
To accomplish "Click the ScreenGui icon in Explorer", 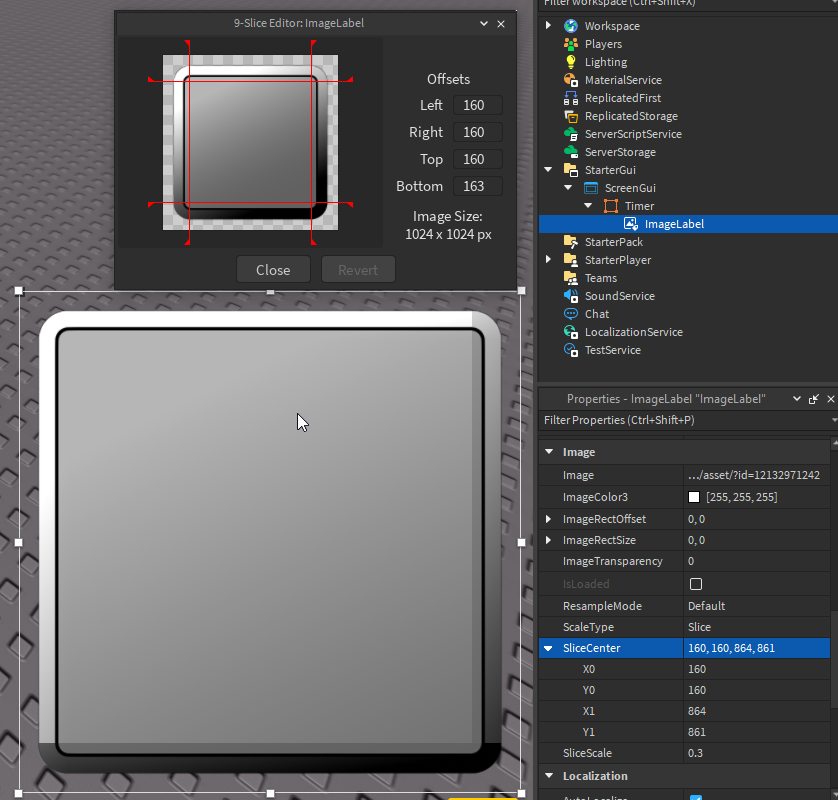I will click(x=591, y=188).
